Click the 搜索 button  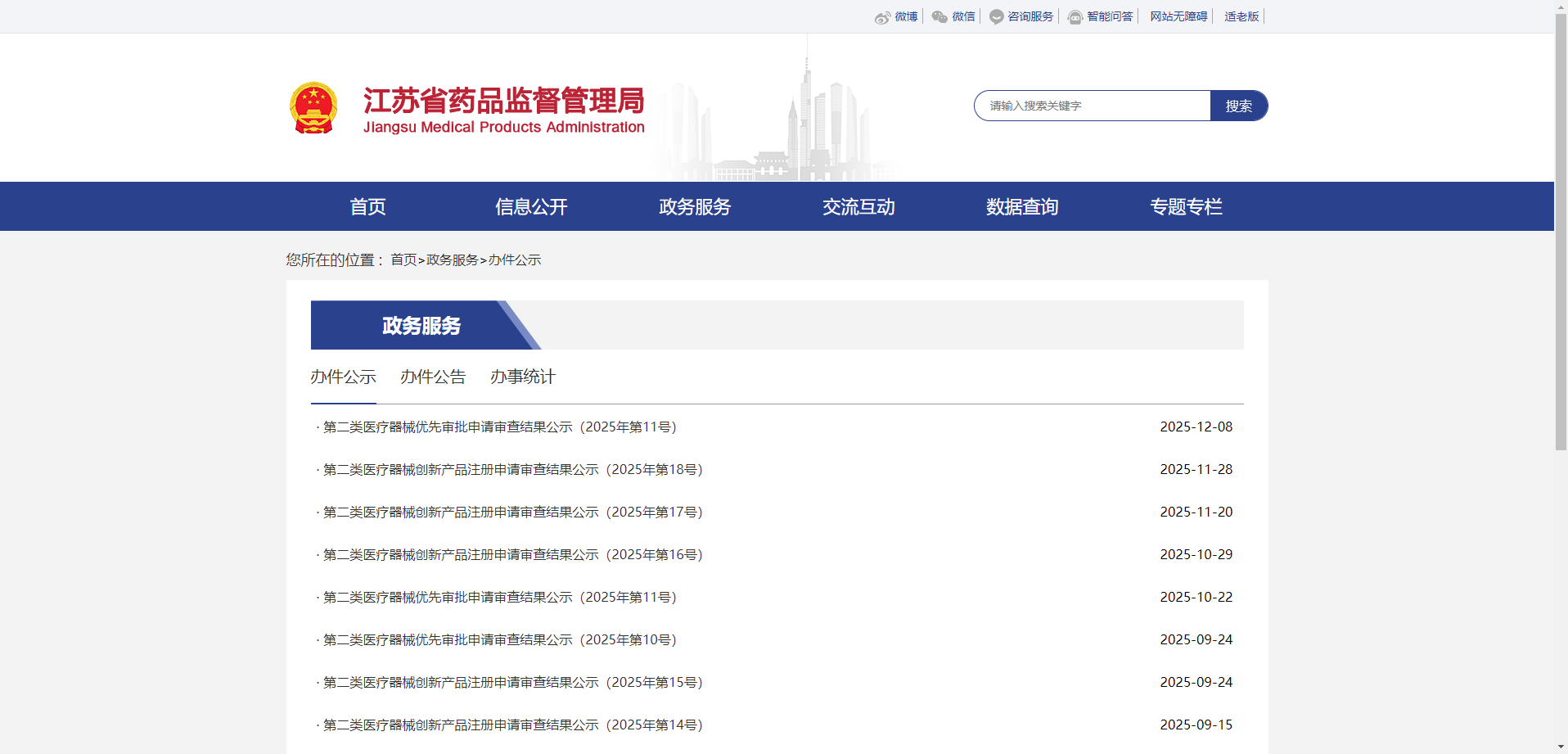pos(1239,106)
